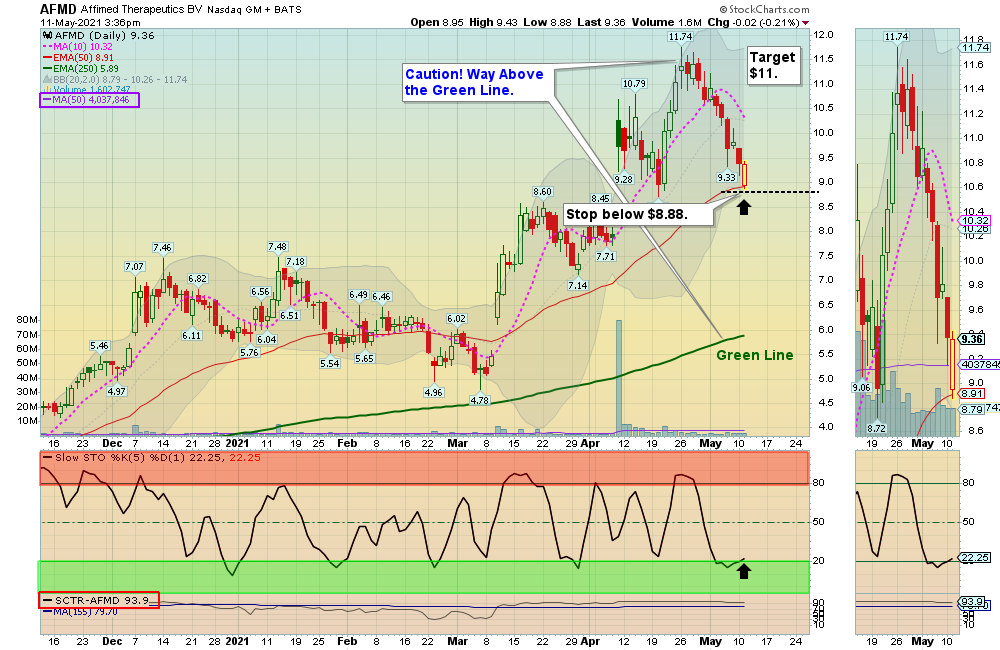This screenshot has height=650, width=1000.
Task: Click the Slow STO line marker icon
Action: pyautogui.click(x=46, y=456)
